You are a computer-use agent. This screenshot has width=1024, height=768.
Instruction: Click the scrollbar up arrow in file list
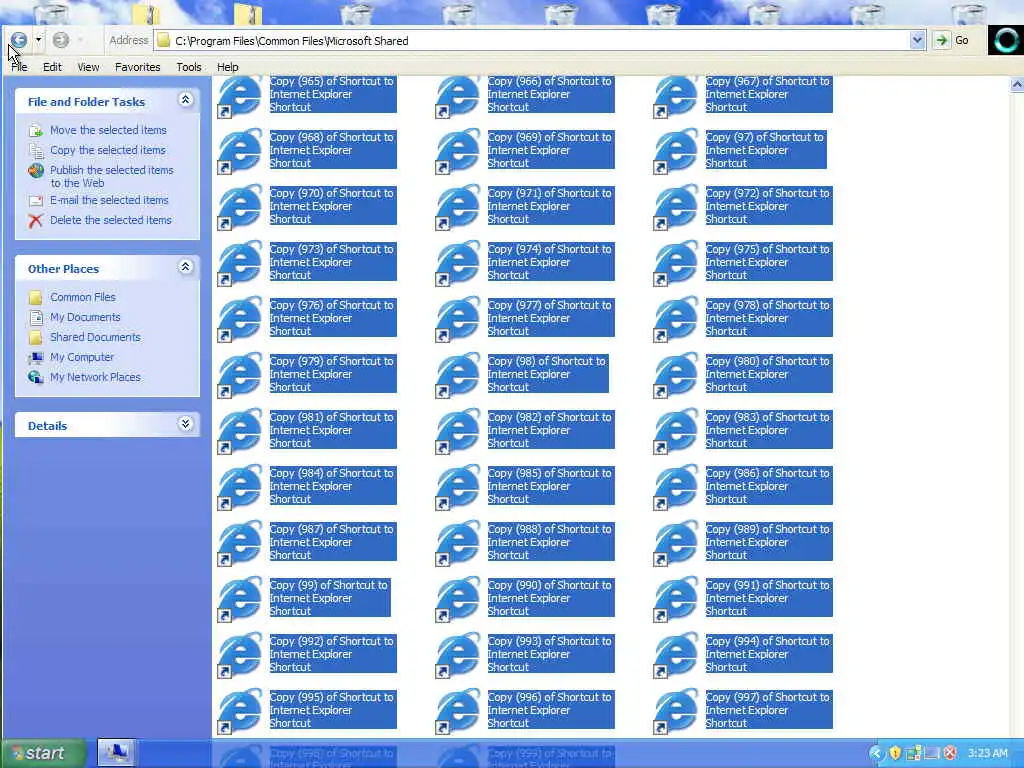(1017, 85)
